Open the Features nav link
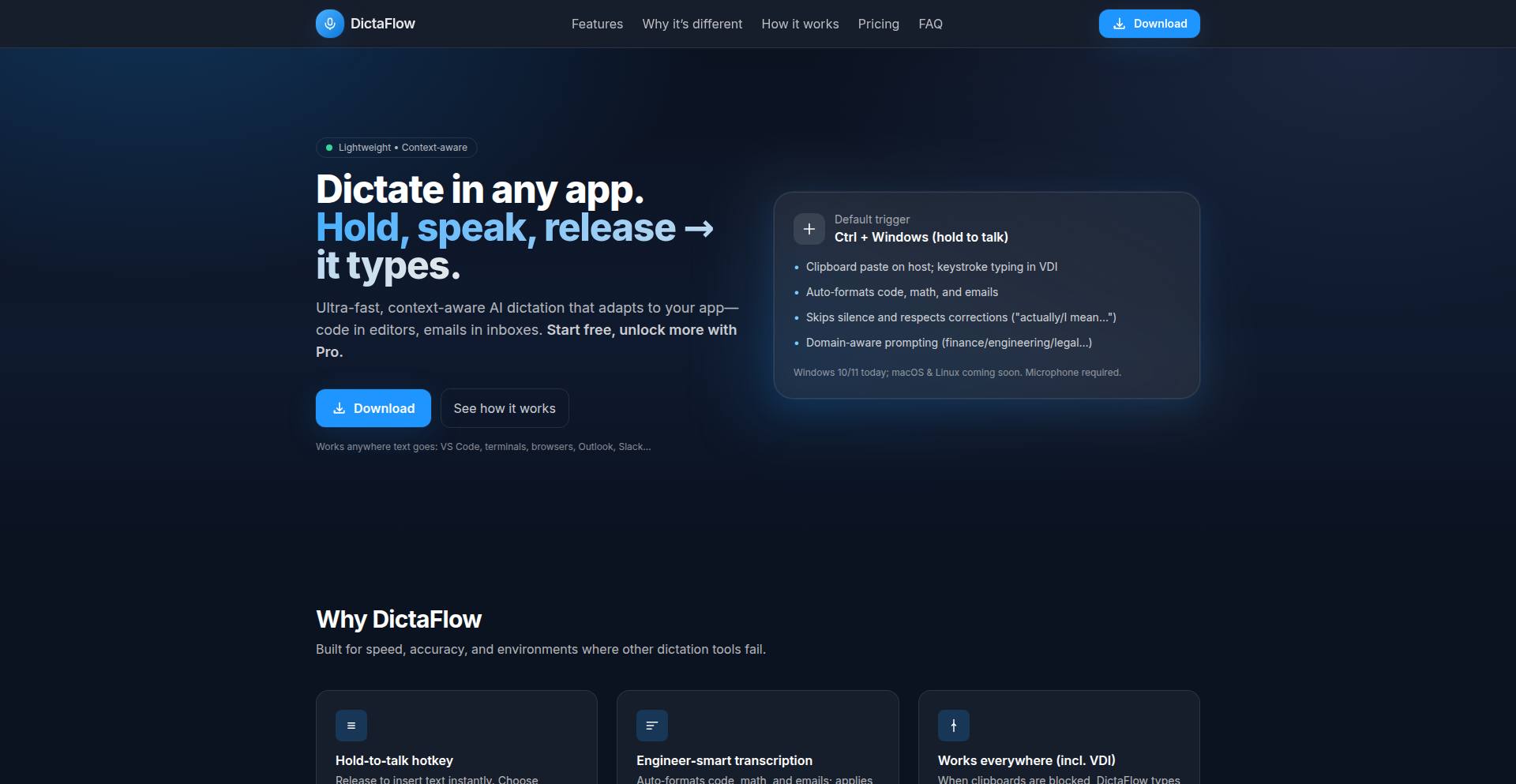1516x784 pixels. coord(597,24)
